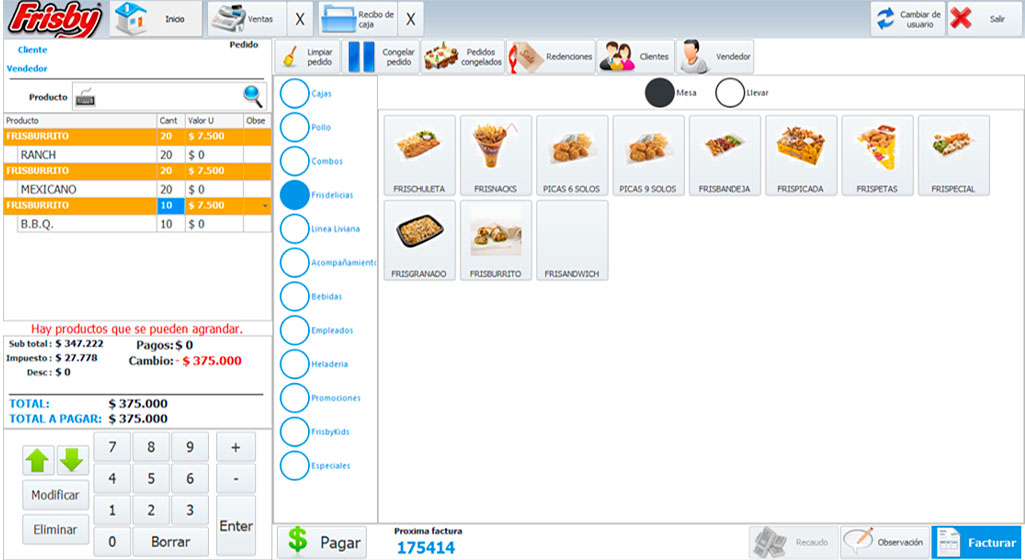Screen dimensions: 1025x560
Task: Select the B.B.Q. order row
Action: (137, 223)
